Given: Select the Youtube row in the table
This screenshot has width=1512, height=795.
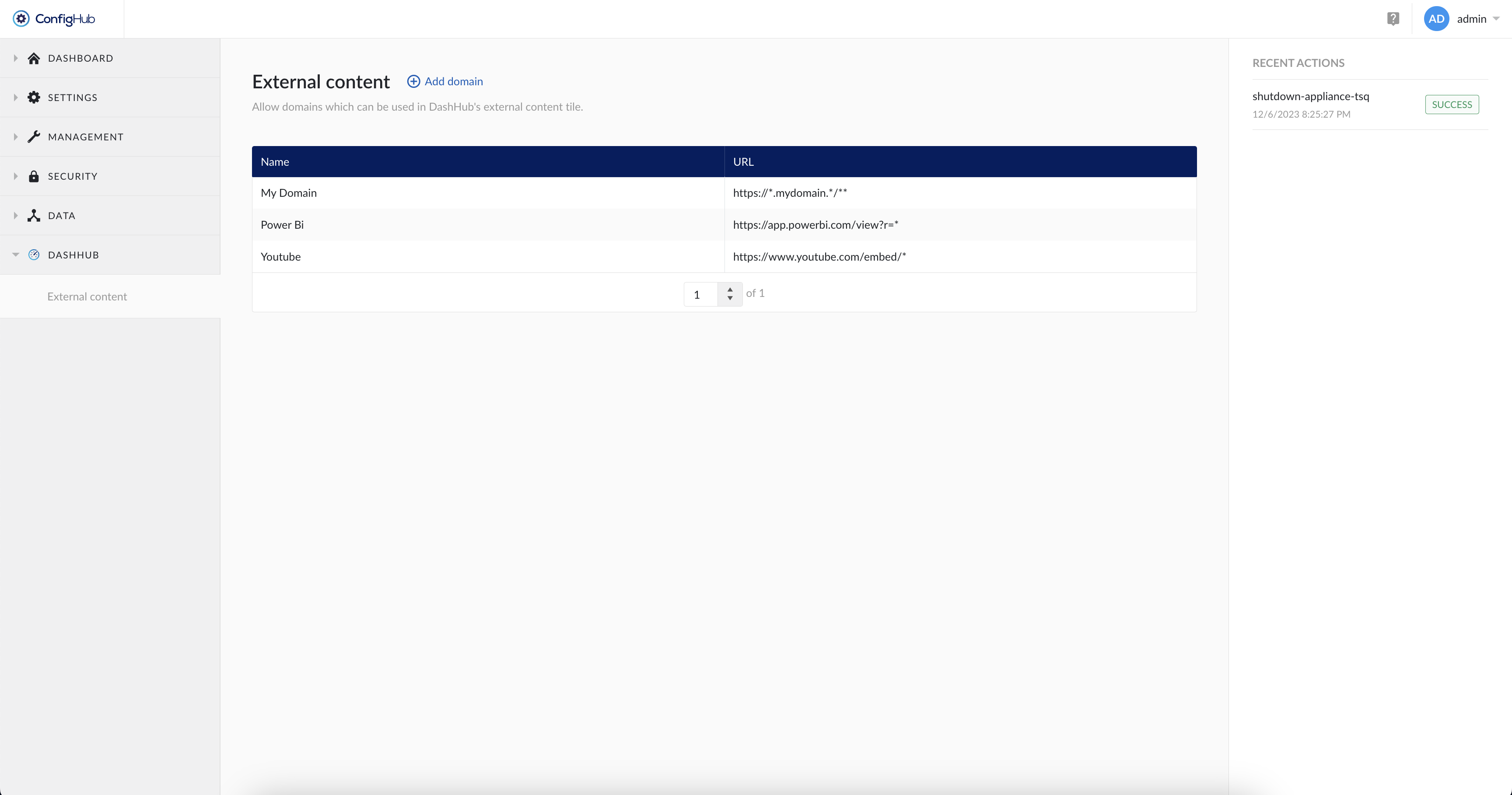Looking at the screenshot, I should [280, 256].
